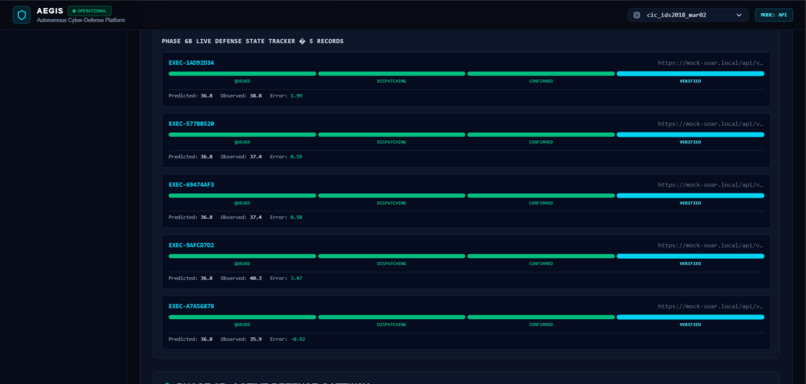The height and width of the screenshot is (384, 806).
Task: Click the Confirmed progress bar of EXEC-1AD92D3A
Action: 541,74
